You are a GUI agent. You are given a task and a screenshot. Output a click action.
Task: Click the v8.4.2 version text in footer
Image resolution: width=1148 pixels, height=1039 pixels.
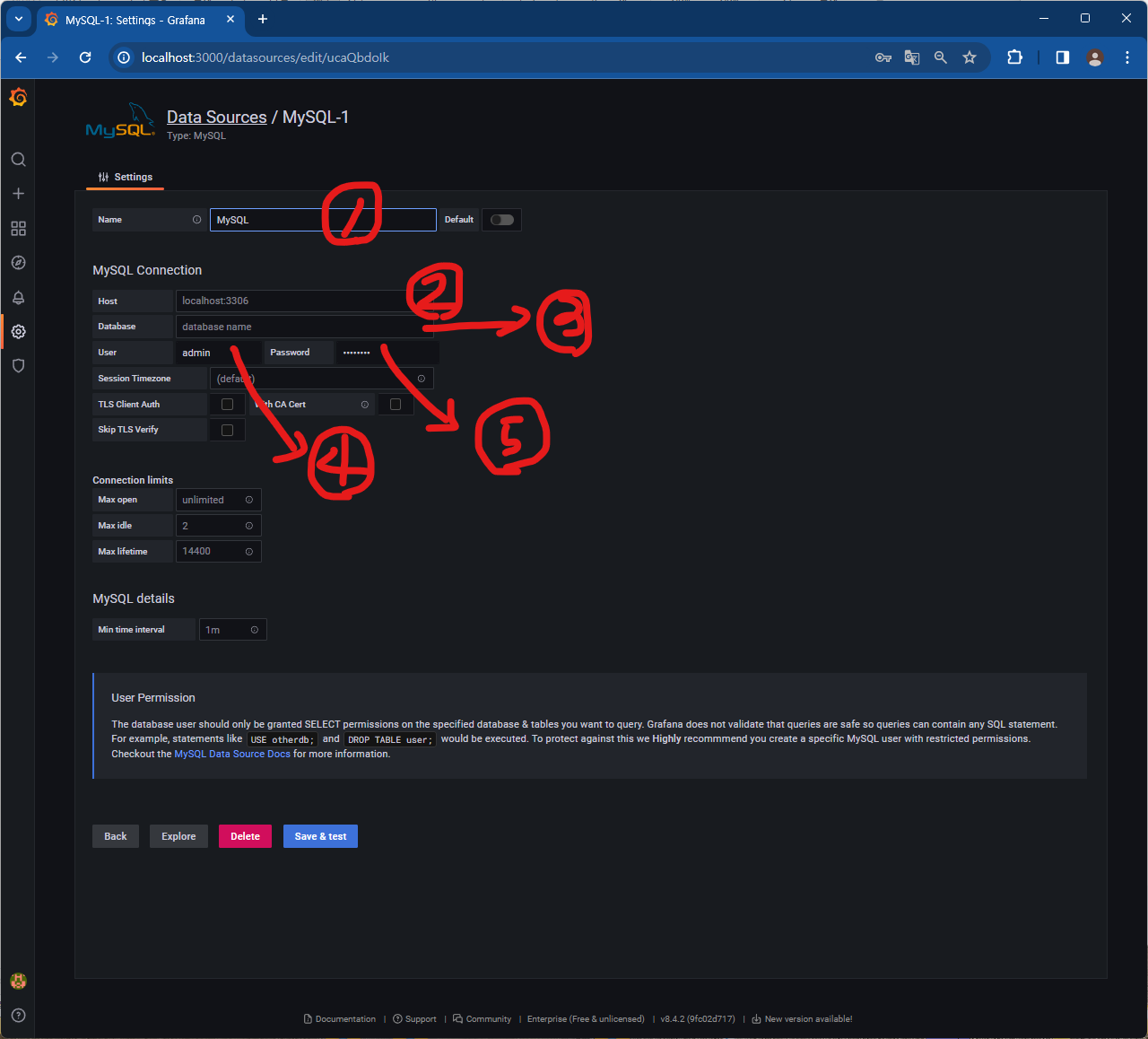(x=698, y=1019)
